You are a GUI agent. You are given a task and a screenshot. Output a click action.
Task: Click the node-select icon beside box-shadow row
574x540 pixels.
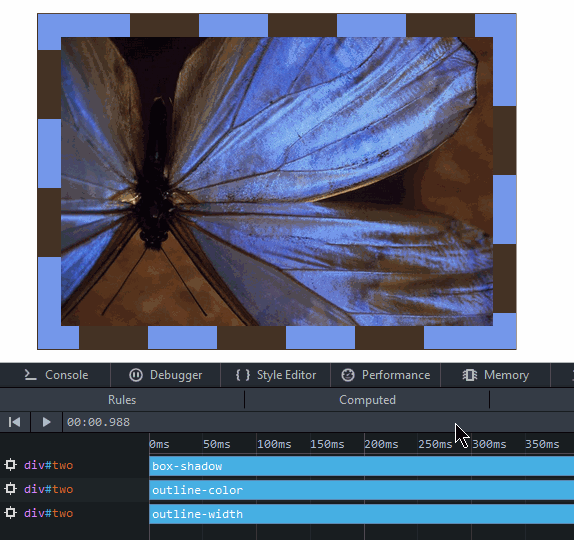11,465
